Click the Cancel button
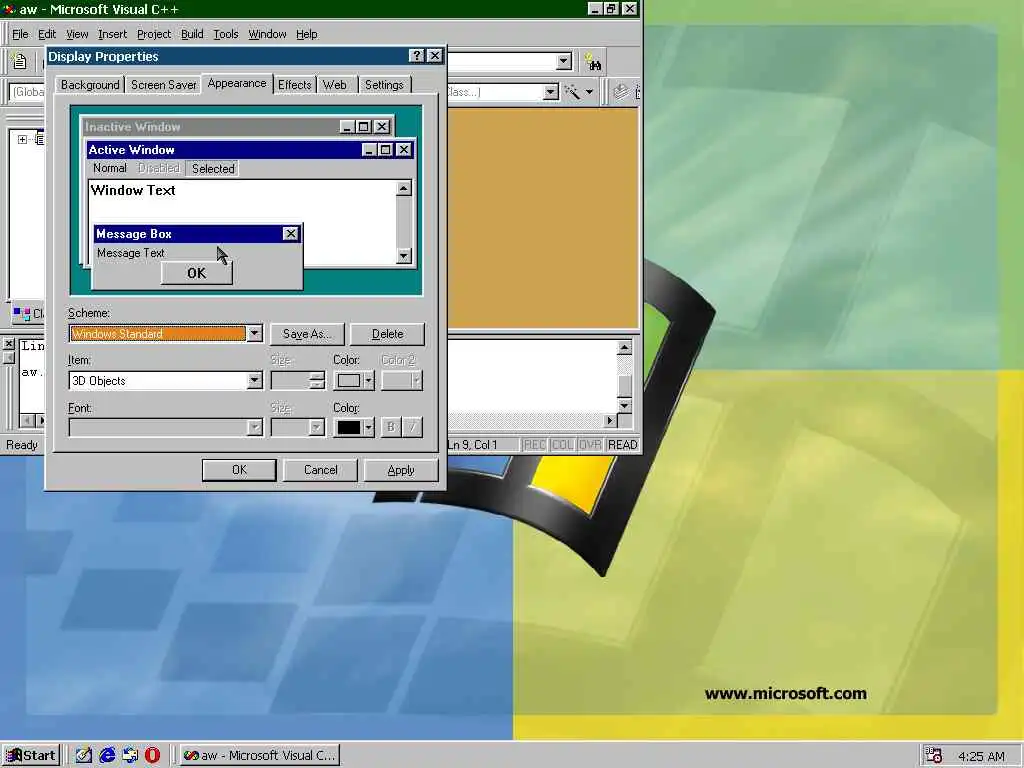The height and width of the screenshot is (768, 1024). coord(320,470)
